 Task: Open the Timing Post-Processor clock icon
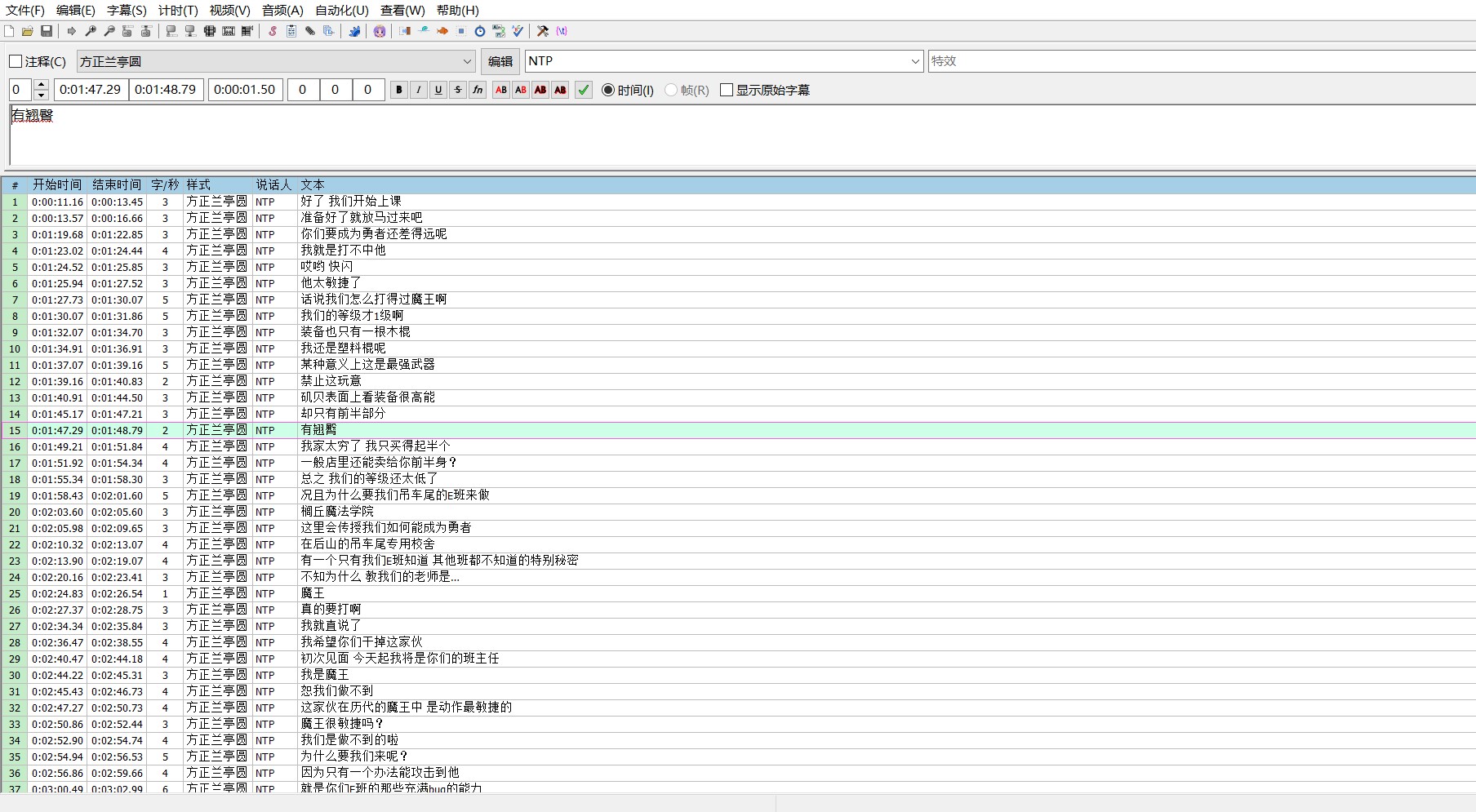(480, 31)
